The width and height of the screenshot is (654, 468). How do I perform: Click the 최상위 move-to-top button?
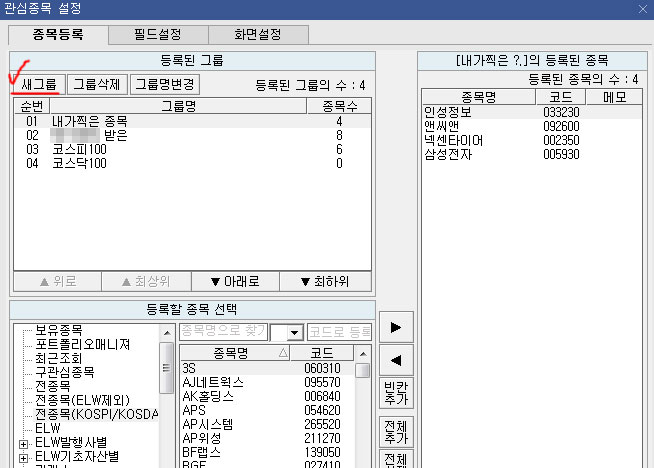(146, 282)
